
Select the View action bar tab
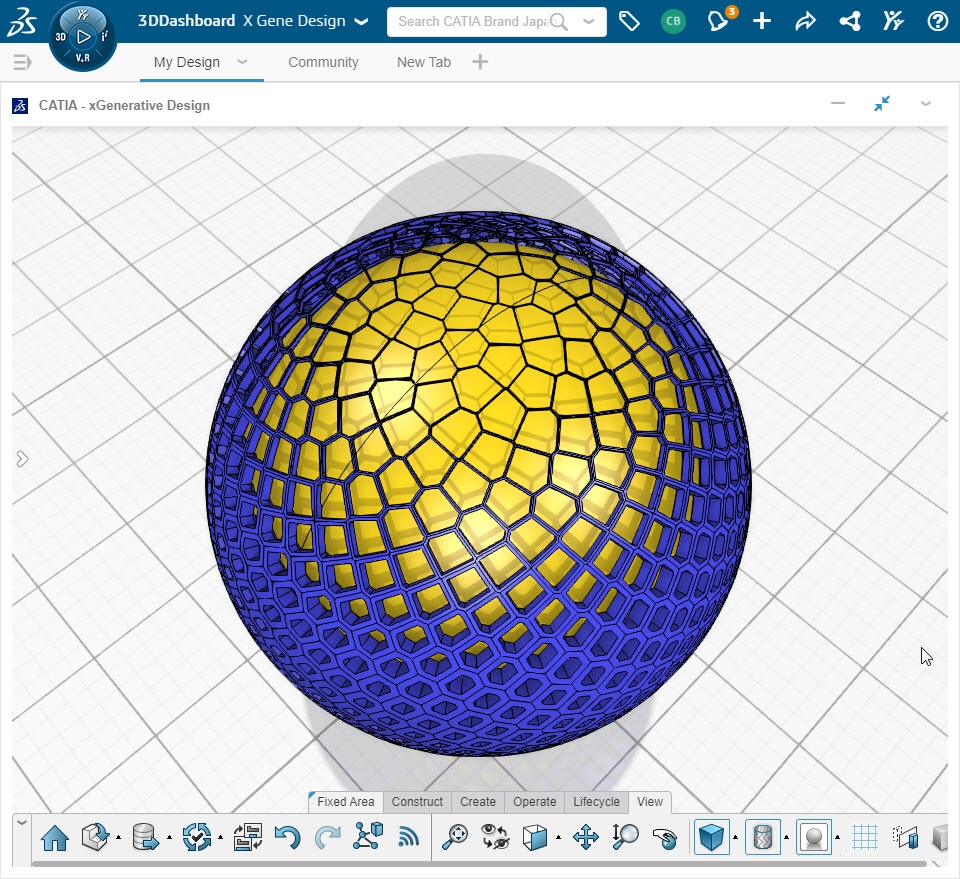(x=650, y=802)
